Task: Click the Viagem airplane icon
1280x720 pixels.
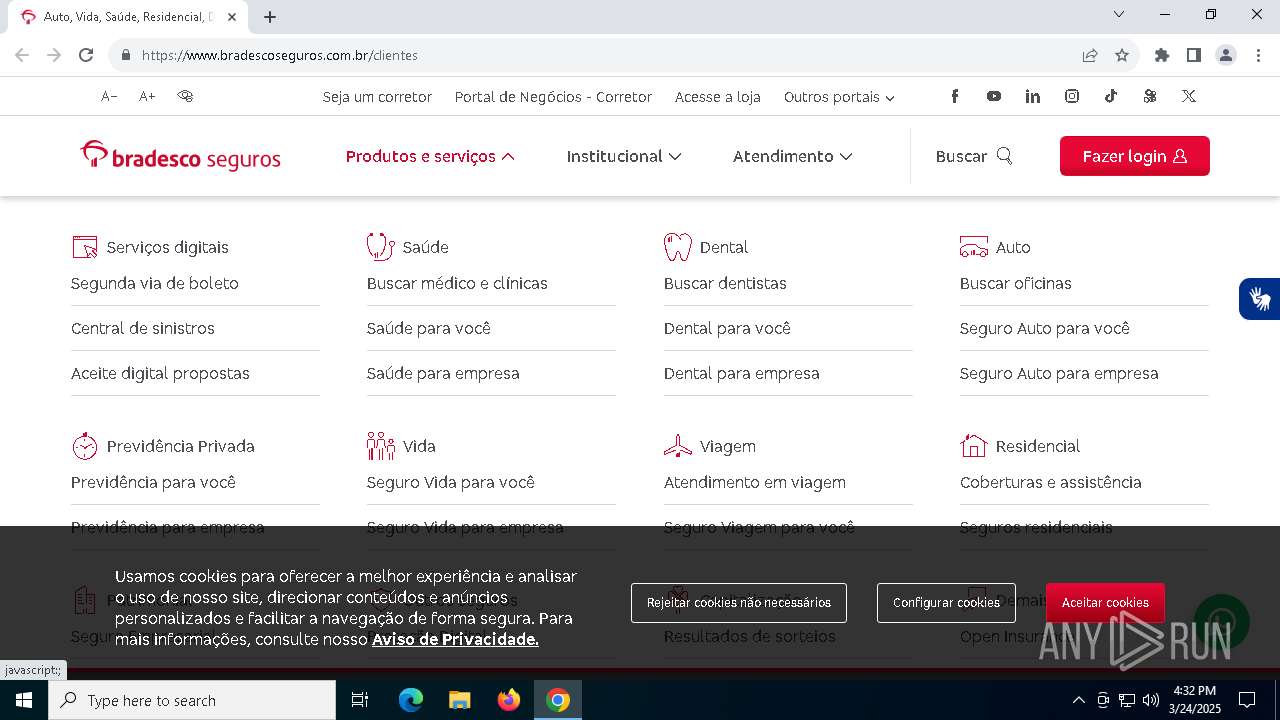Action: pos(678,446)
